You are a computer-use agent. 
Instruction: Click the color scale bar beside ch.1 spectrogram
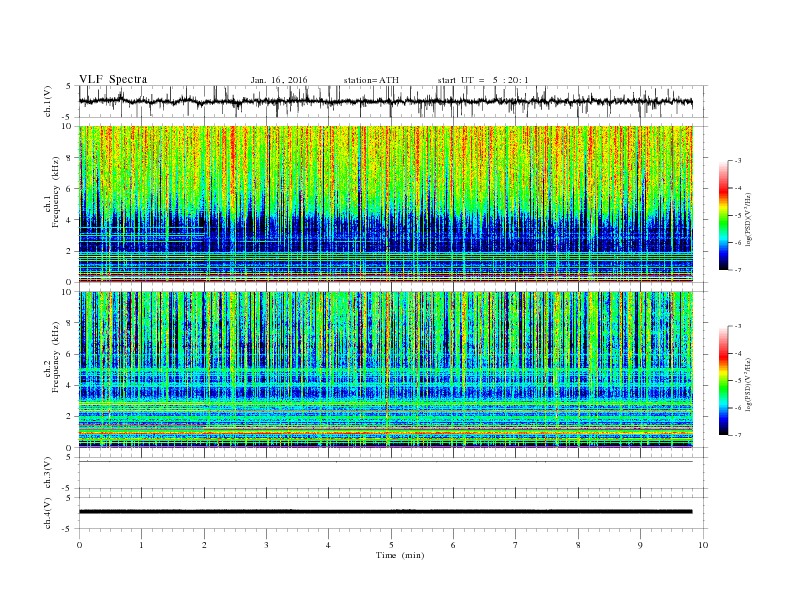pos(723,215)
